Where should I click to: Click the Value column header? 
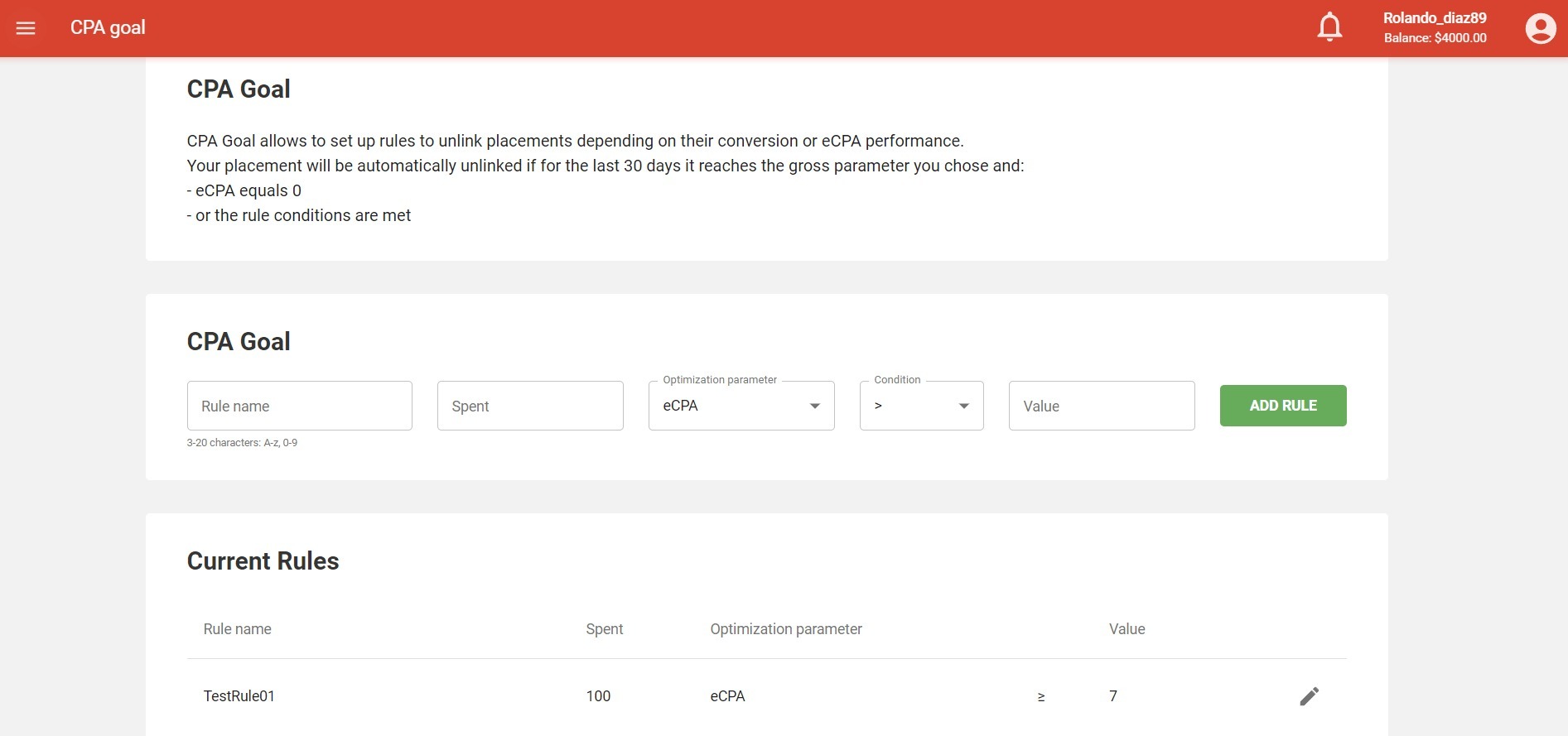(x=1127, y=629)
